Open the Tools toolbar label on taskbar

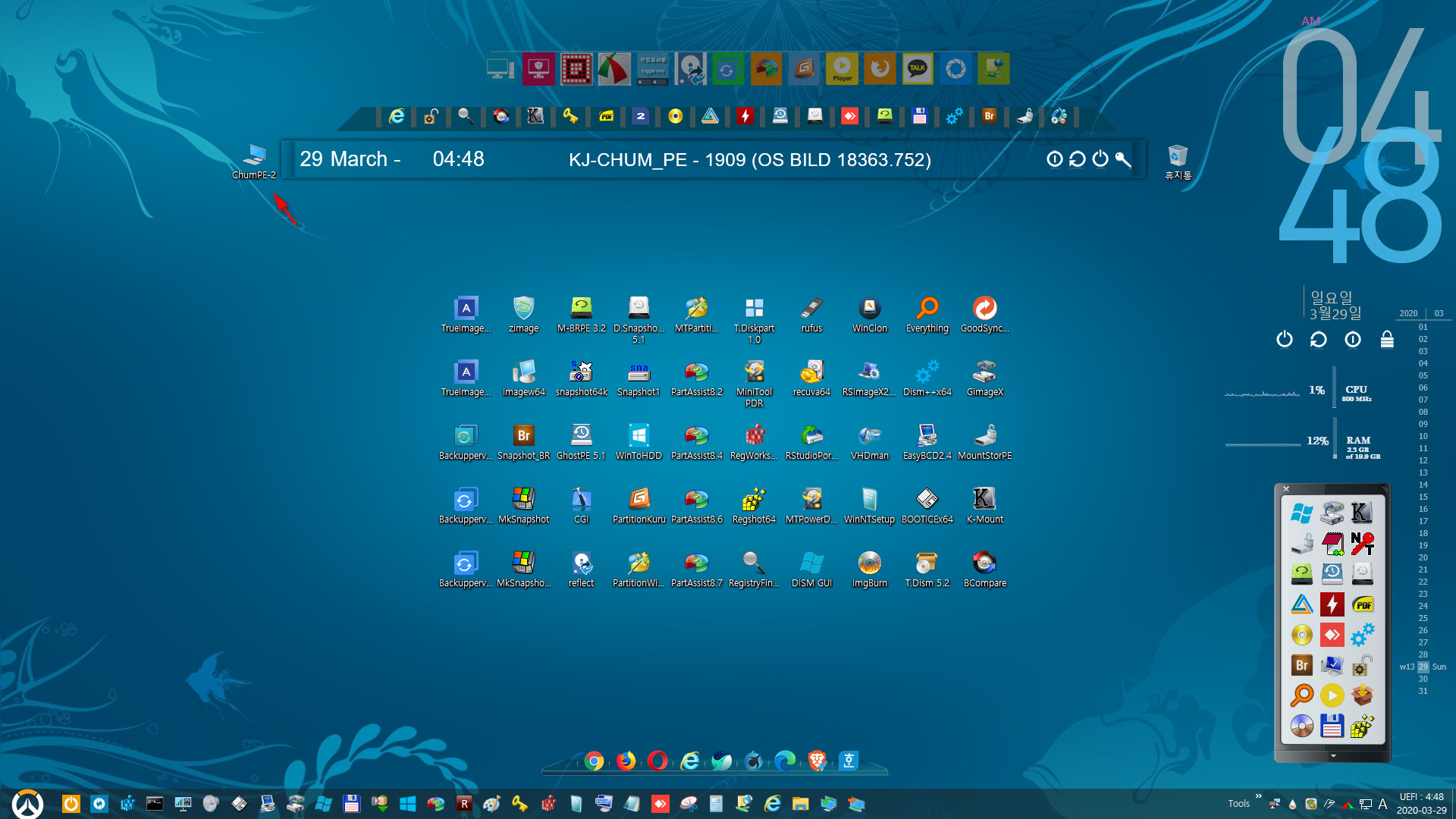1239,804
